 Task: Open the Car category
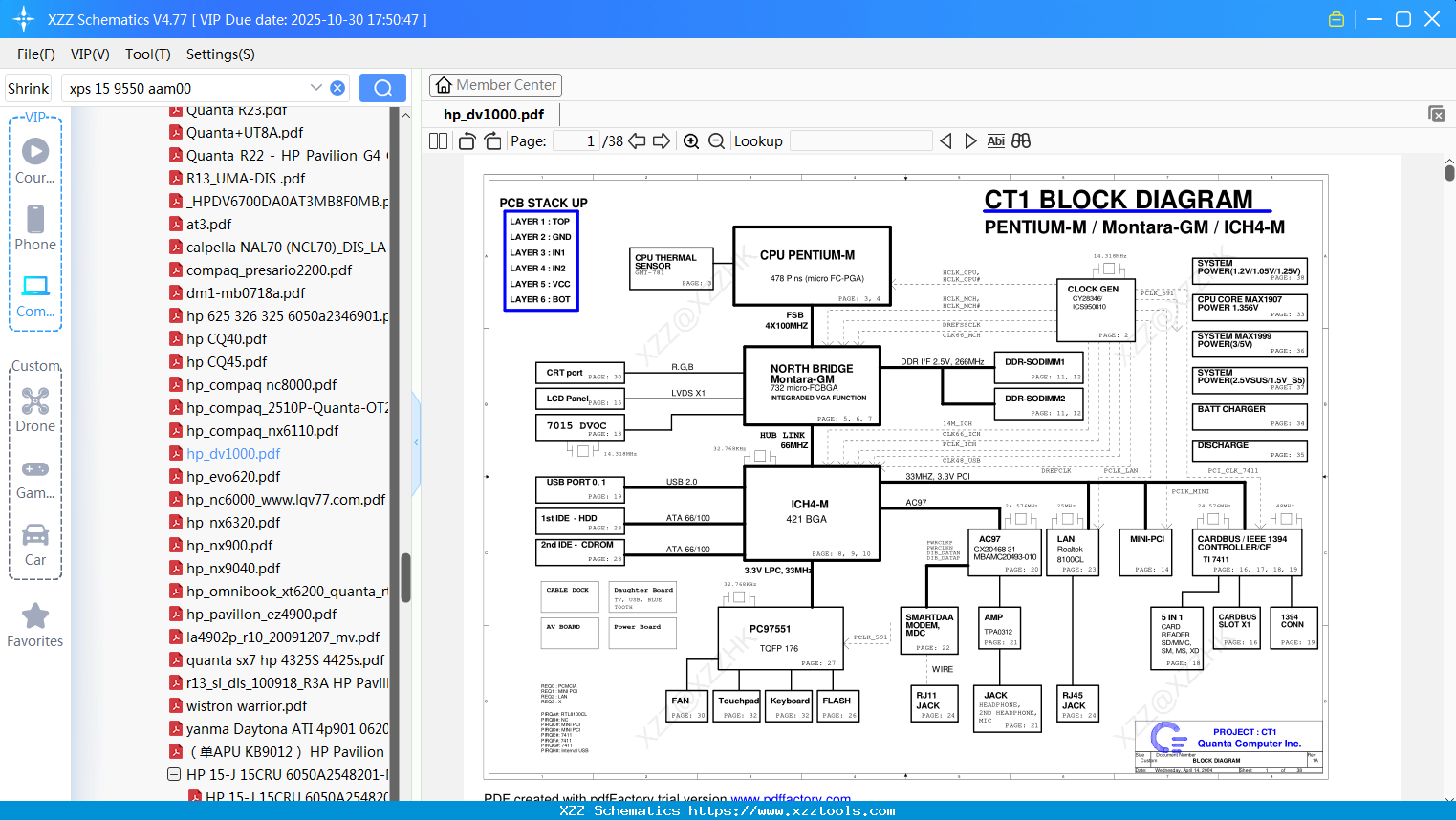(35, 546)
